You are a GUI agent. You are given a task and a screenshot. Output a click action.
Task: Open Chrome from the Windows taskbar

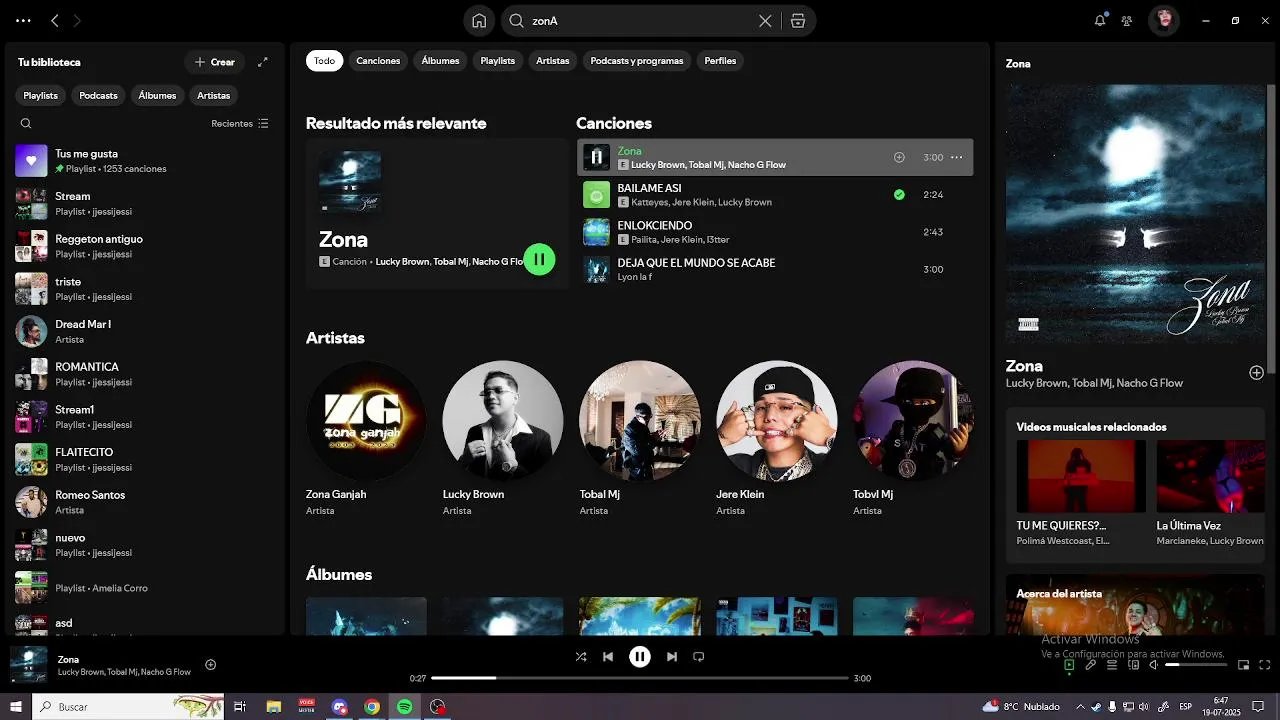372,706
